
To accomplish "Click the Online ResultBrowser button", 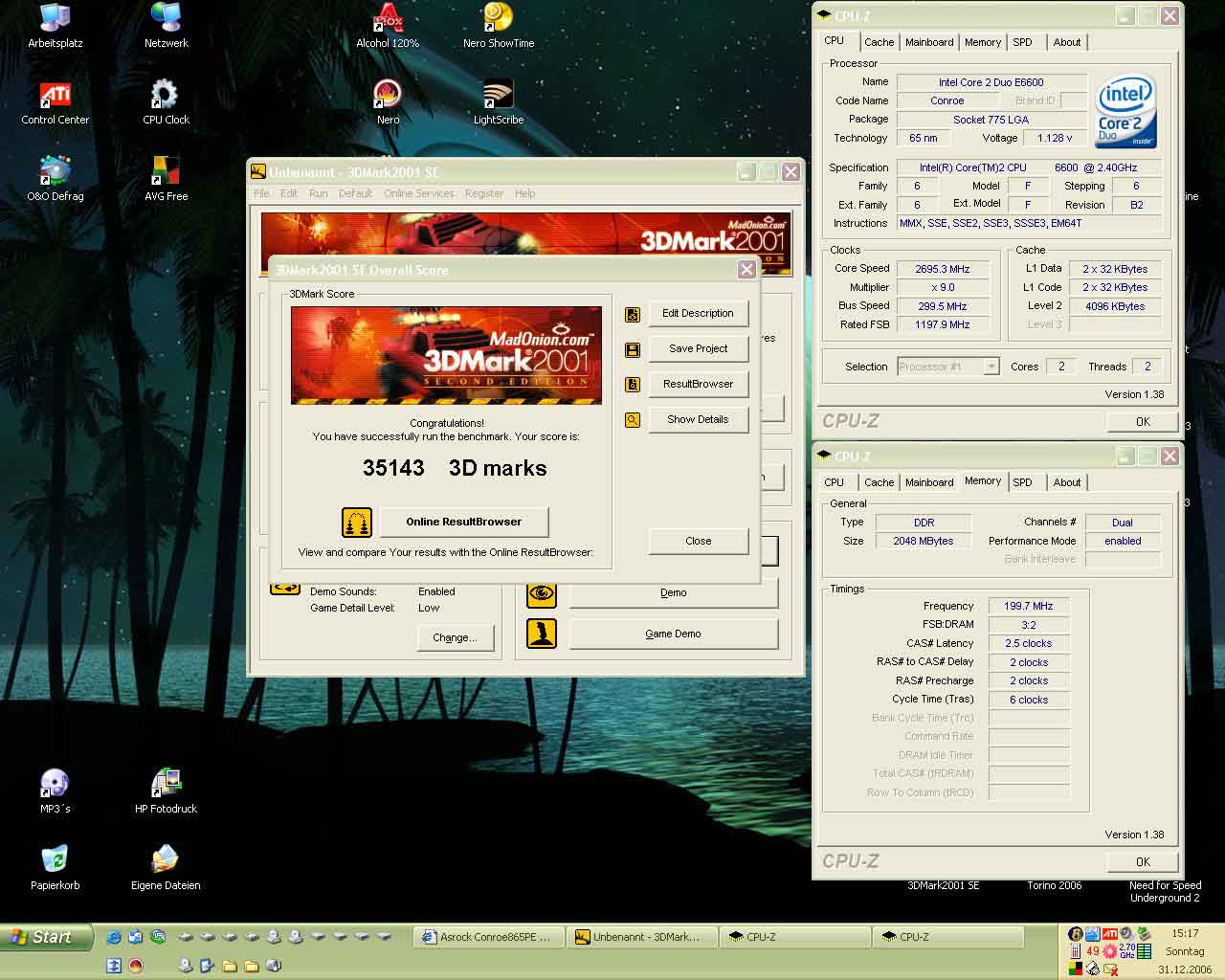I will 464,522.
